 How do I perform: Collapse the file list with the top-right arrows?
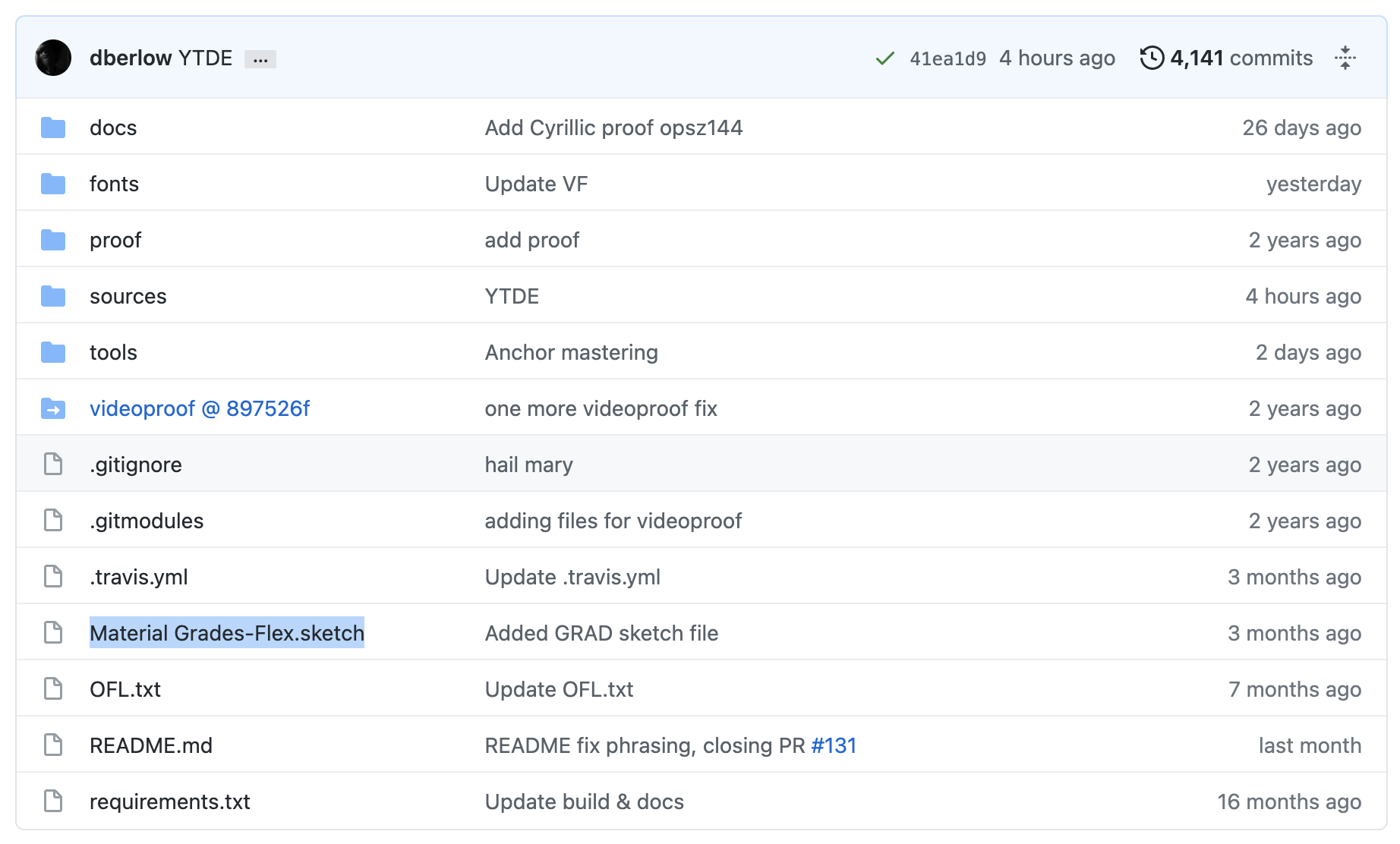[1345, 58]
